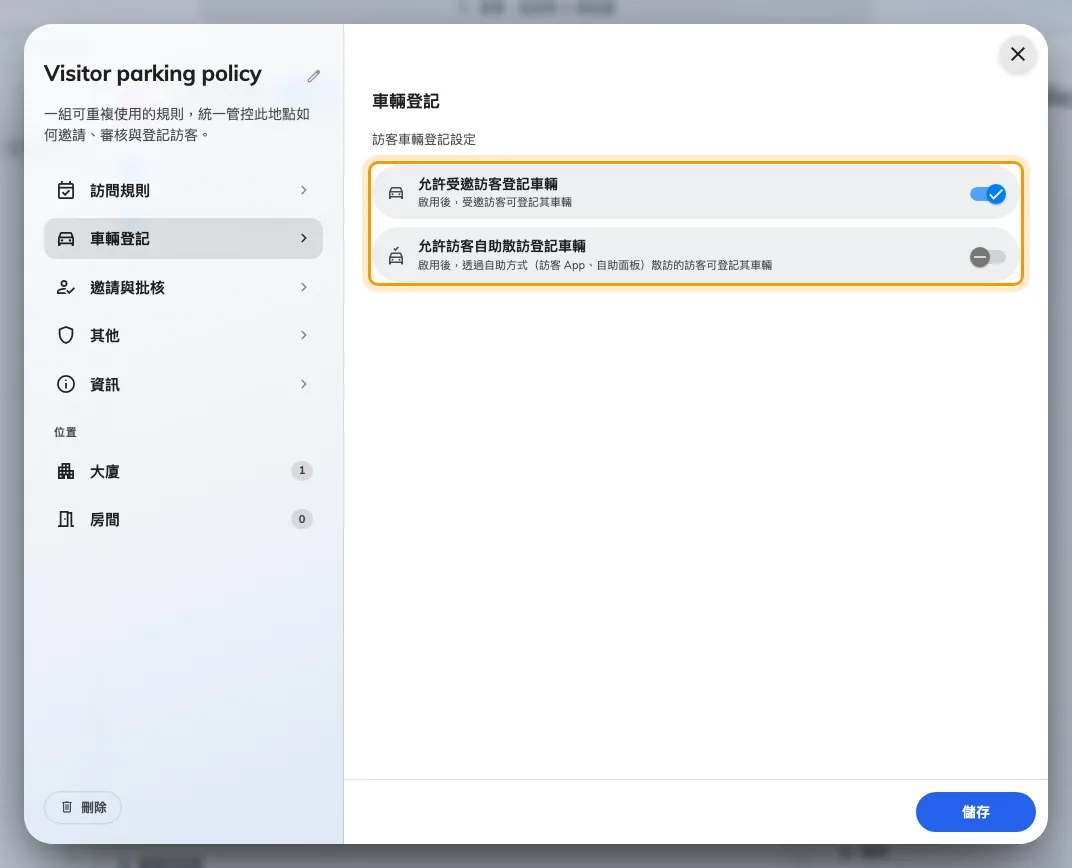Click the policy description starting 一組可重複使用的規則
This screenshot has height=868, width=1072.
click(x=177, y=124)
